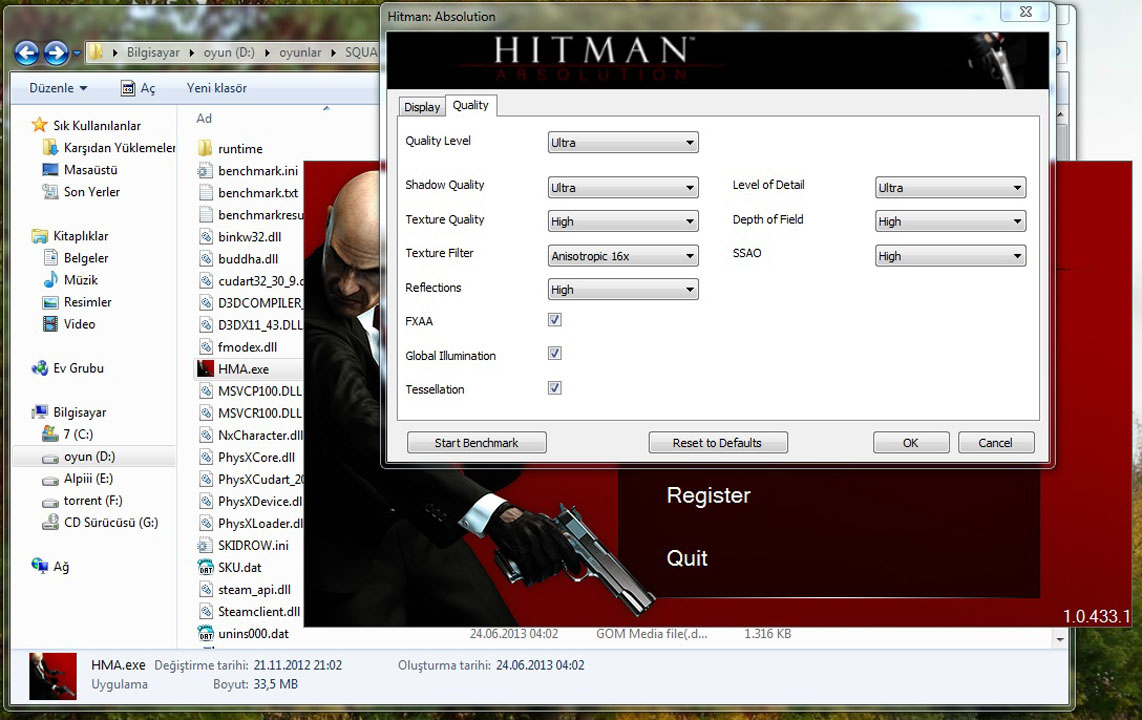Select Alpiii (E:) drive icon
The height and width of the screenshot is (720, 1142).
click(50, 480)
